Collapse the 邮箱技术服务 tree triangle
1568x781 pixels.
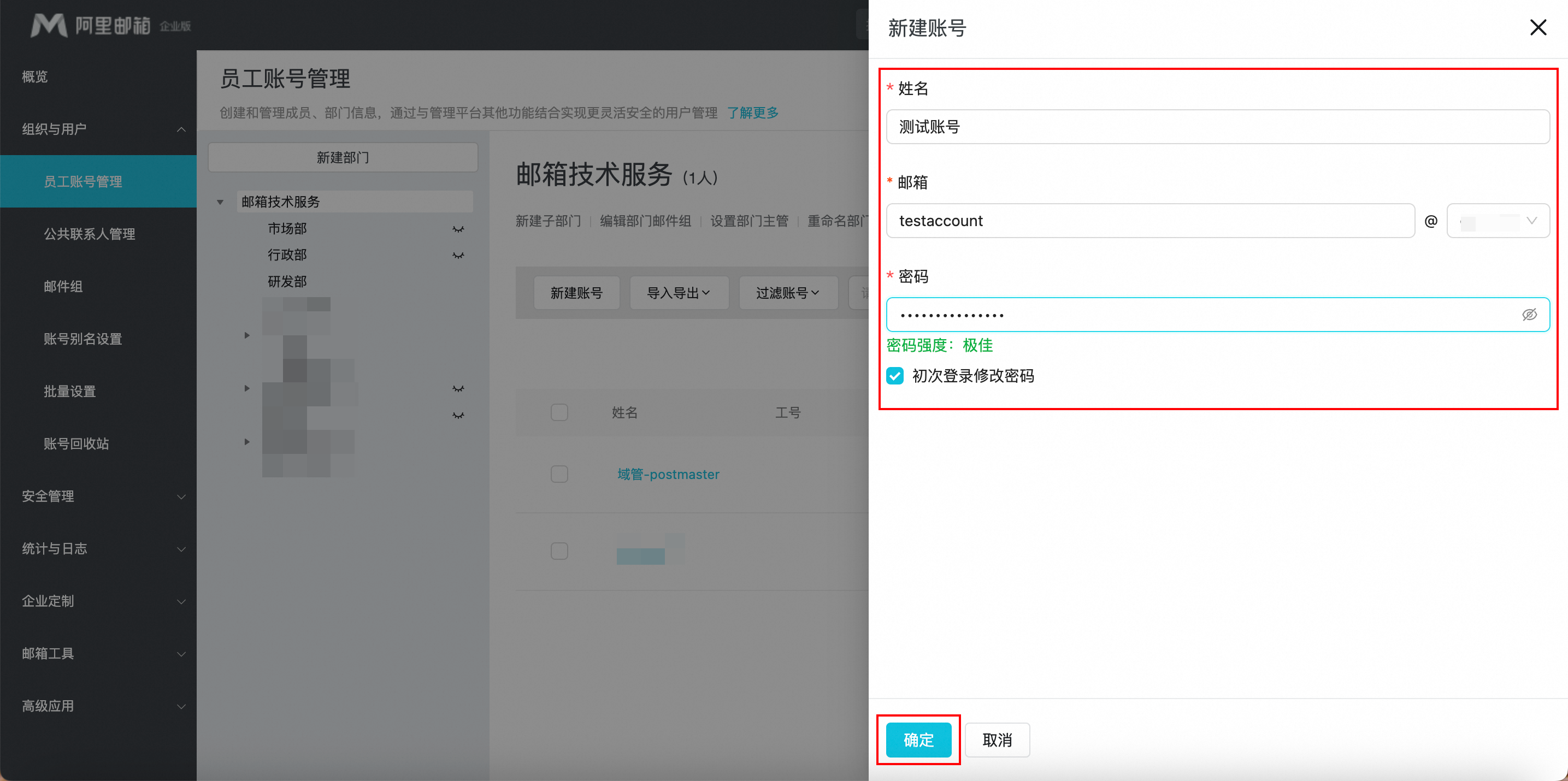pos(220,202)
